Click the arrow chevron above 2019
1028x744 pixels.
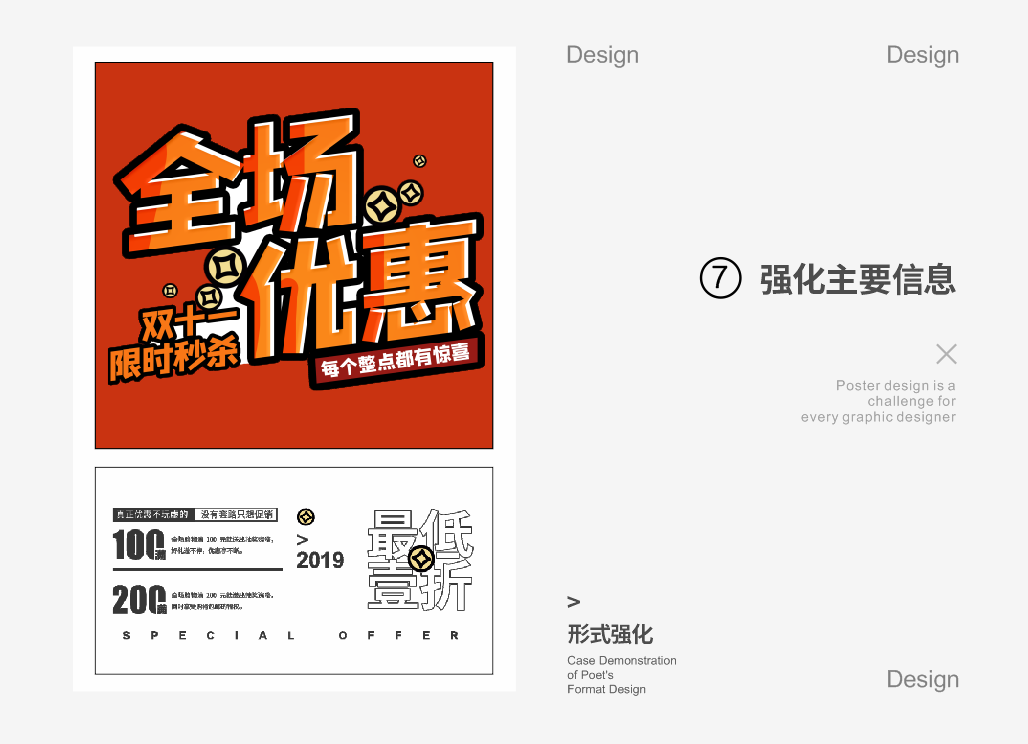click(302, 540)
